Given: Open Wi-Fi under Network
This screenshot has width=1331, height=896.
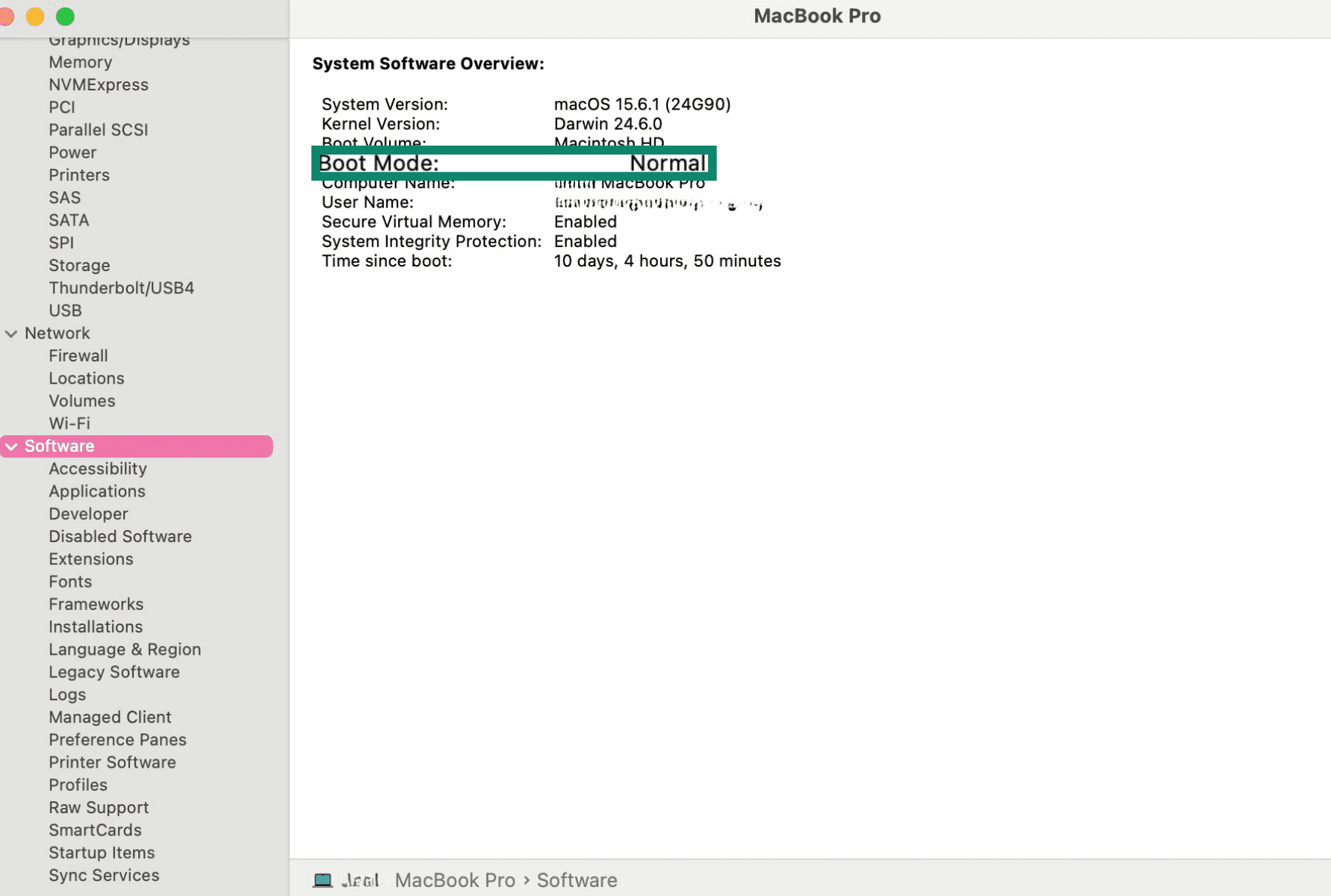Looking at the screenshot, I should coord(69,423).
